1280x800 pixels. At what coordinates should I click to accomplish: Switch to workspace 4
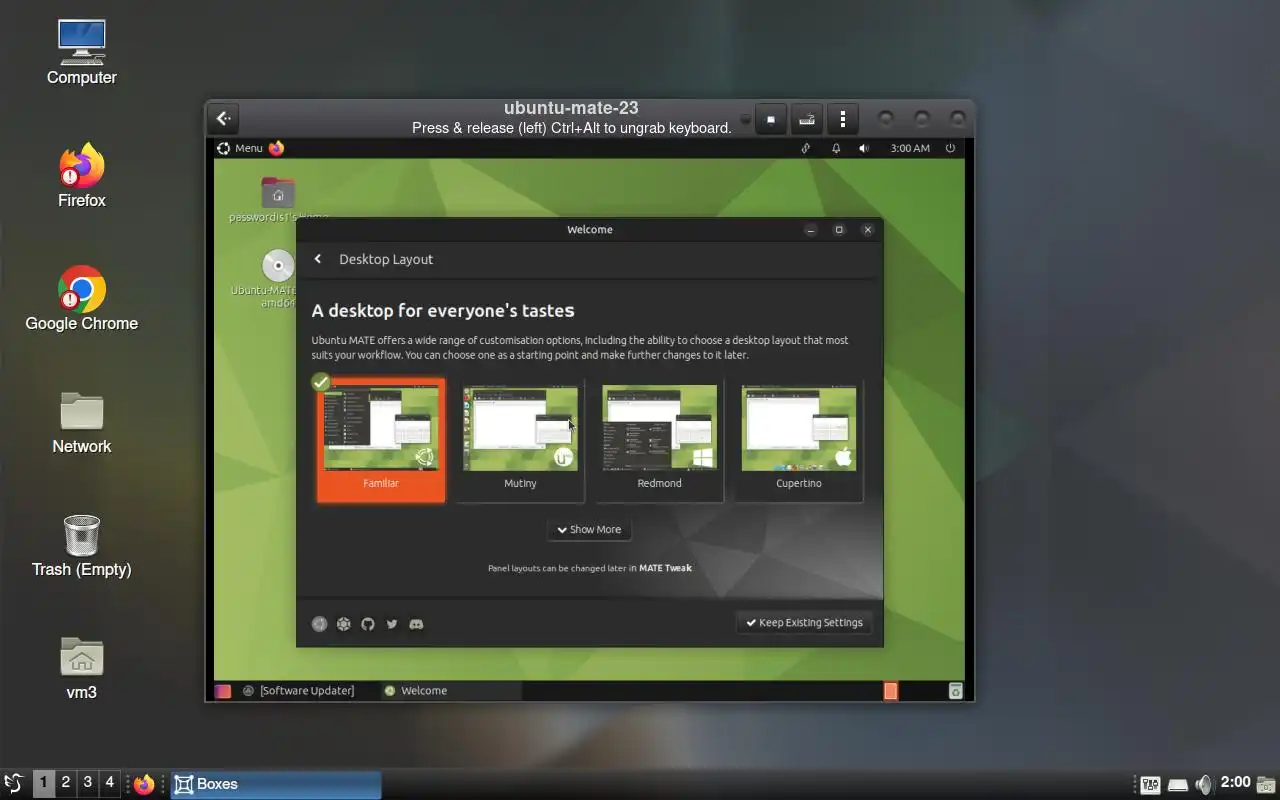coord(110,783)
